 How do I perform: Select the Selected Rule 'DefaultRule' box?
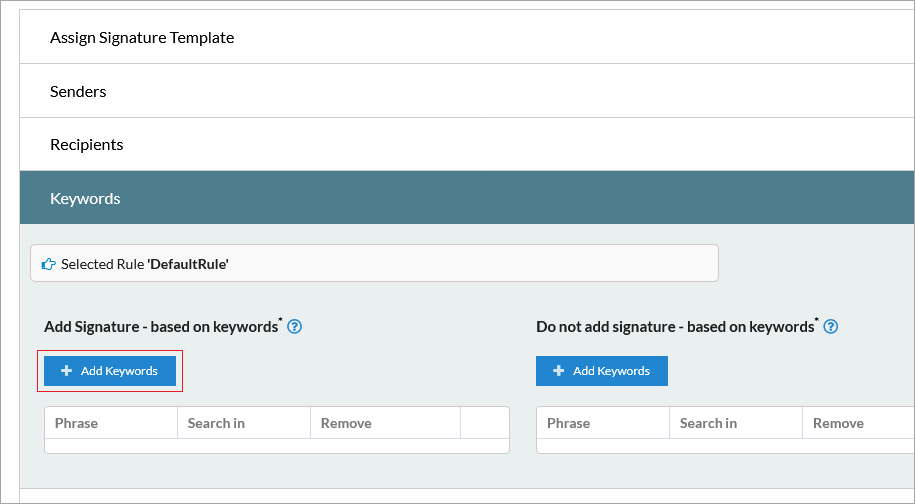[x=374, y=264]
